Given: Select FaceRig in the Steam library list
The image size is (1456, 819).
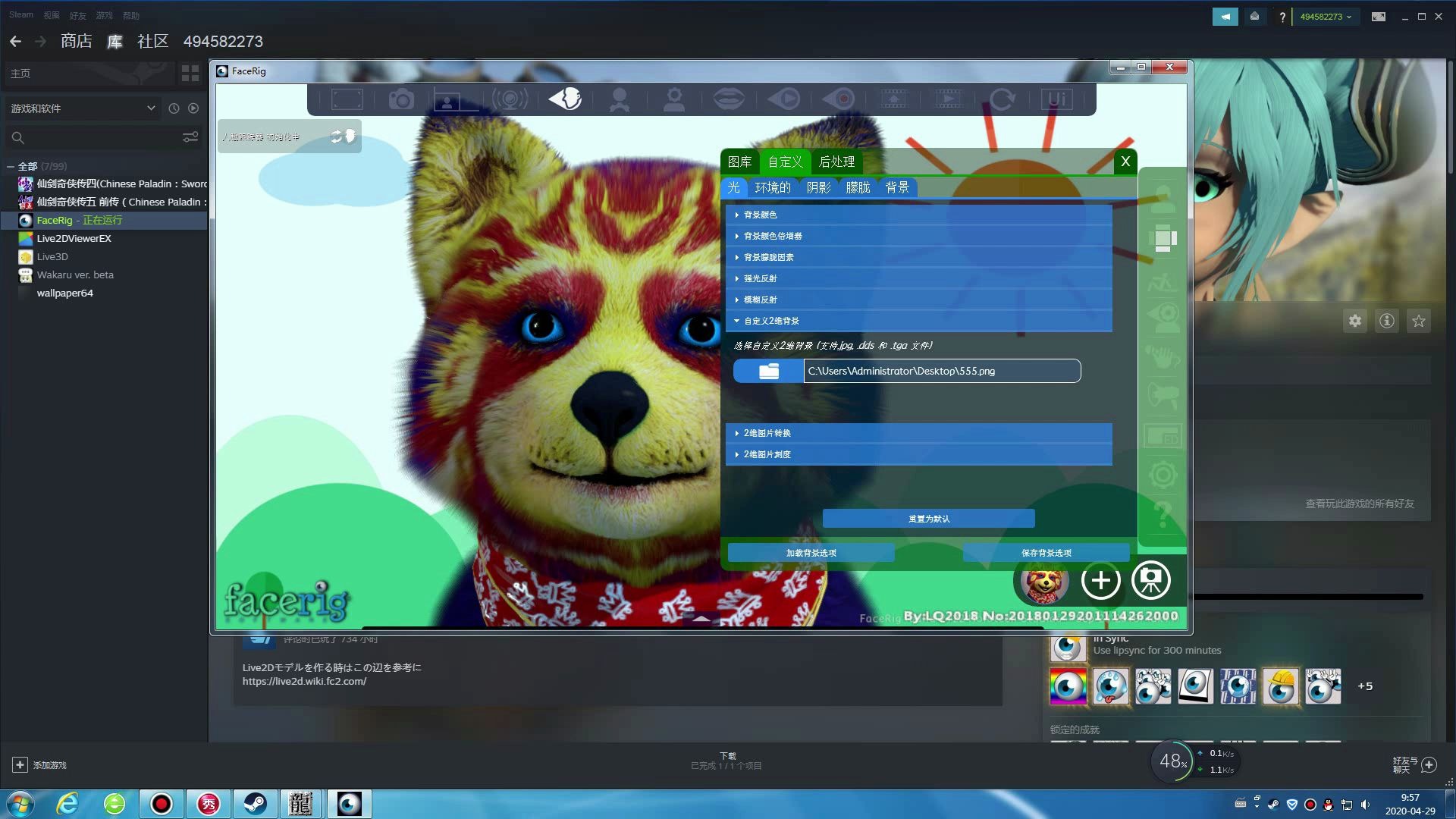Looking at the screenshot, I should pyautogui.click(x=104, y=221).
